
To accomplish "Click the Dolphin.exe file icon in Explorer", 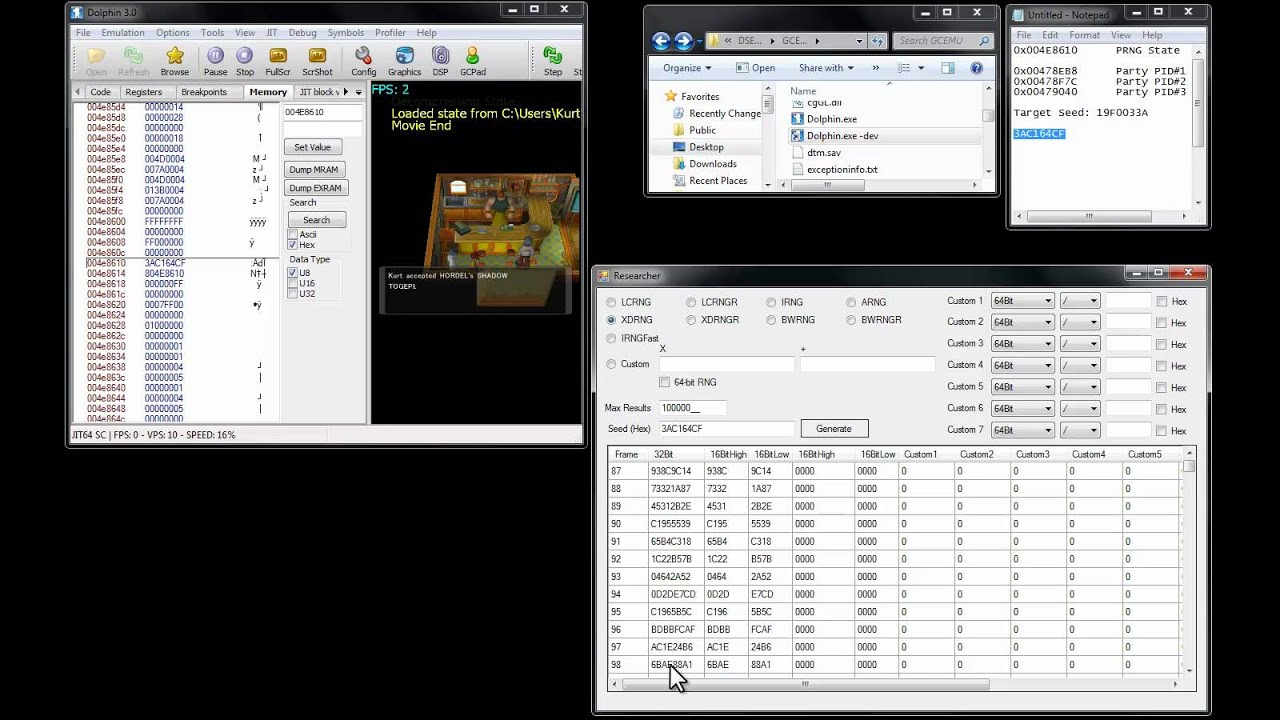I will pos(797,119).
